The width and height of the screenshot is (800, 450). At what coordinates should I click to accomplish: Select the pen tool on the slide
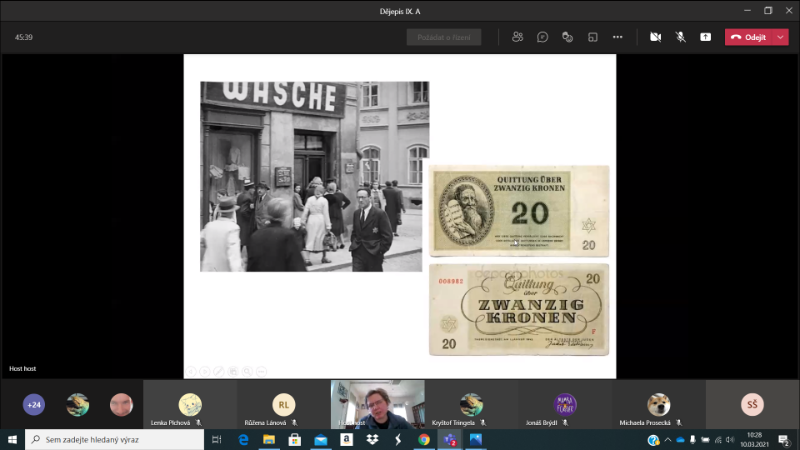pyautogui.click(x=219, y=371)
